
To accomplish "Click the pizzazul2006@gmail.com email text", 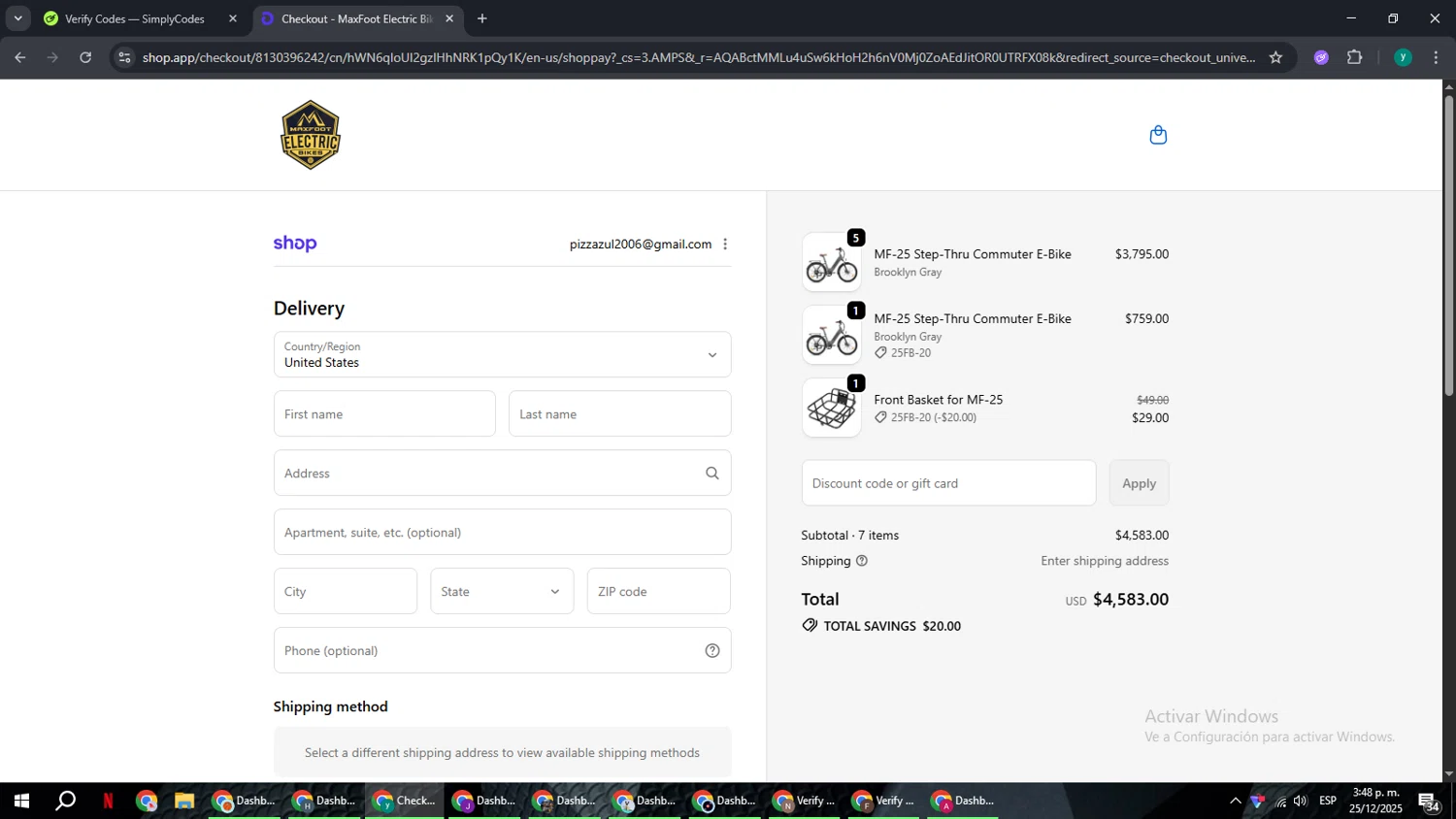I will 641,245.
